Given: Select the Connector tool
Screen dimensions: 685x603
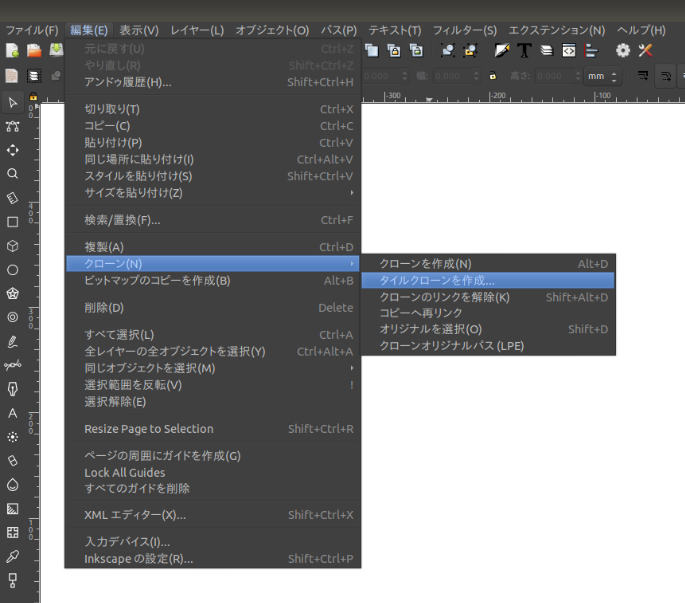Looking at the screenshot, I should click(x=13, y=580).
